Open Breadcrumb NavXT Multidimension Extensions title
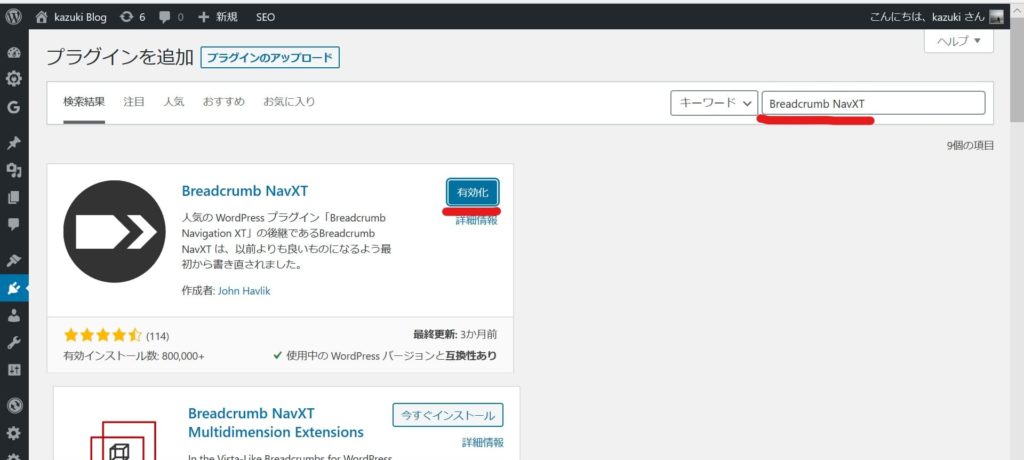Screen dimensions: 1024x460 pos(276,423)
